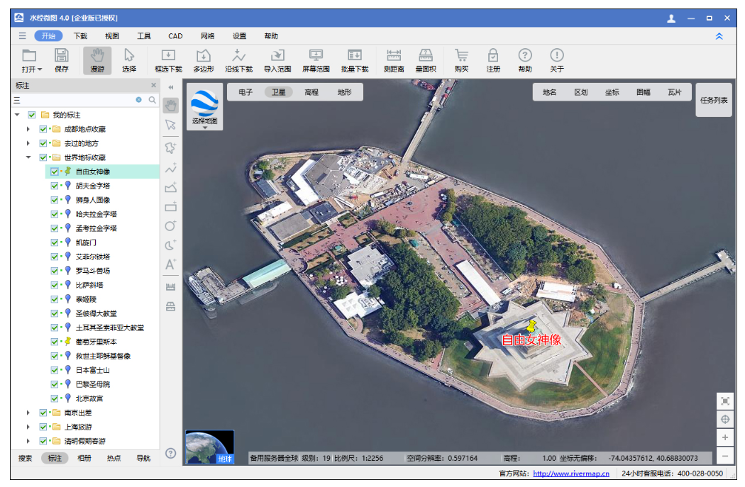The height and width of the screenshot is (487, 745).
Task: Switch to the 相册 bottom tab
Action: point(85,458)
